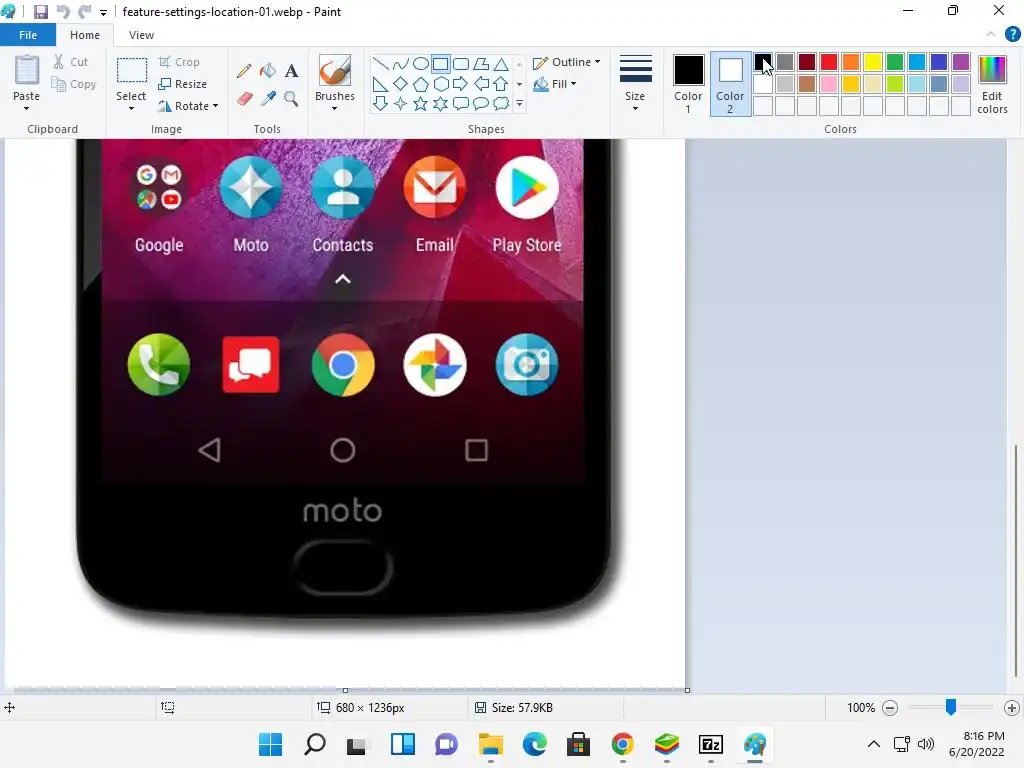Choose the Line shape
This screenshot has width=1024, height=768.
380,64
